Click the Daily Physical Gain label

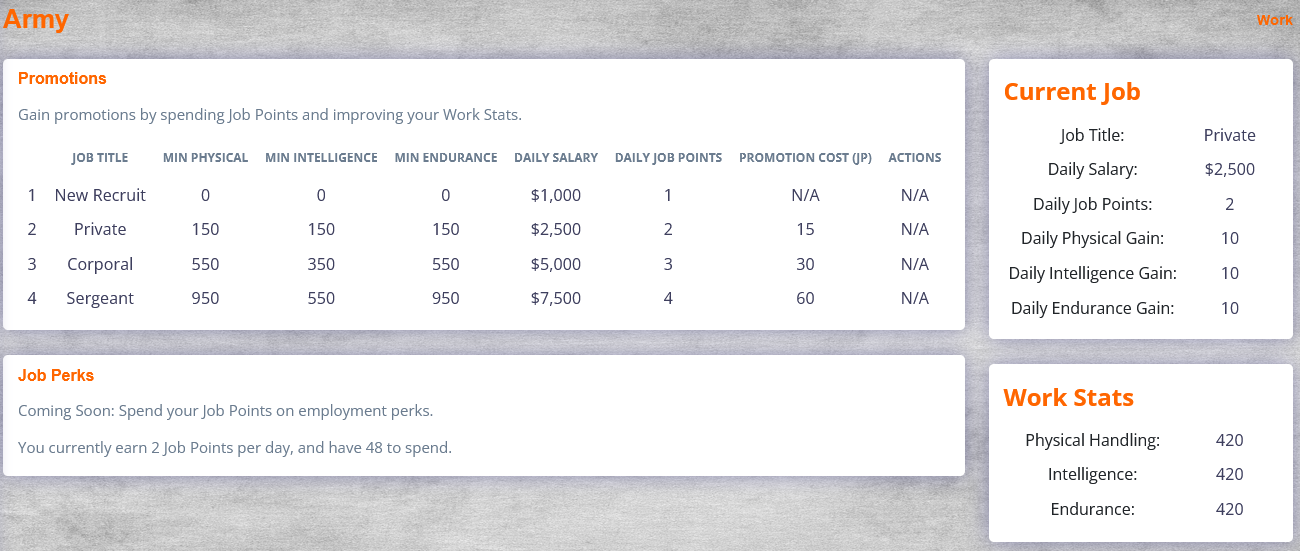pyautogui.click(x=1092, y=238)
